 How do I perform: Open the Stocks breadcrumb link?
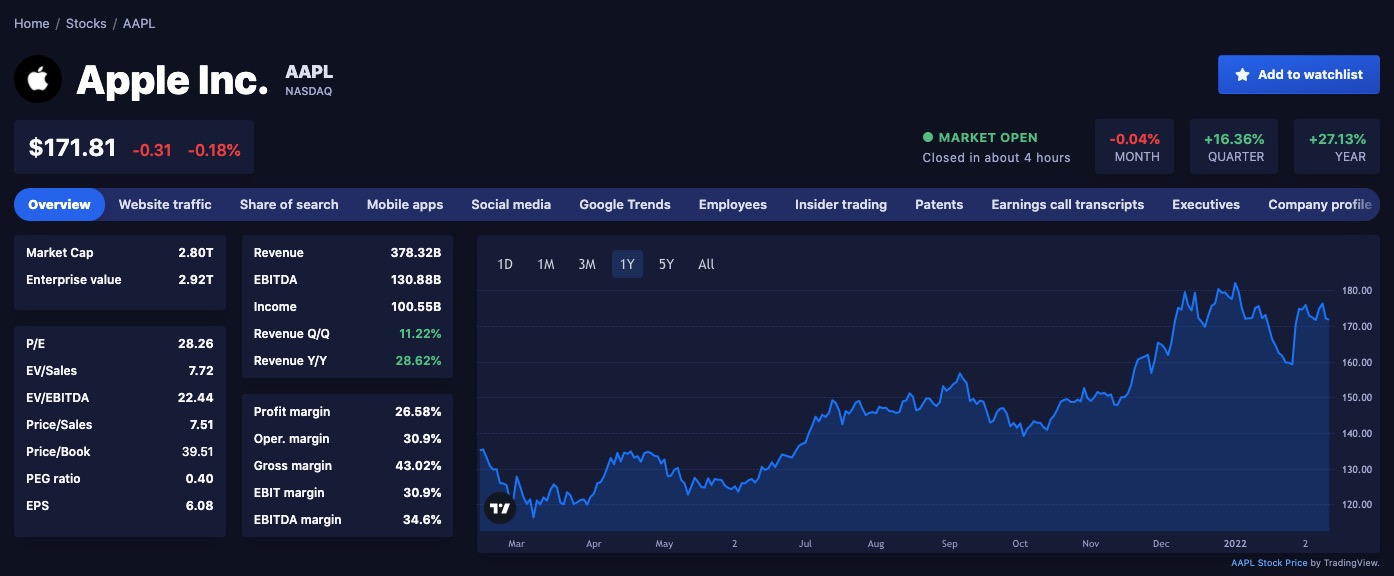(x=86, y=23)
